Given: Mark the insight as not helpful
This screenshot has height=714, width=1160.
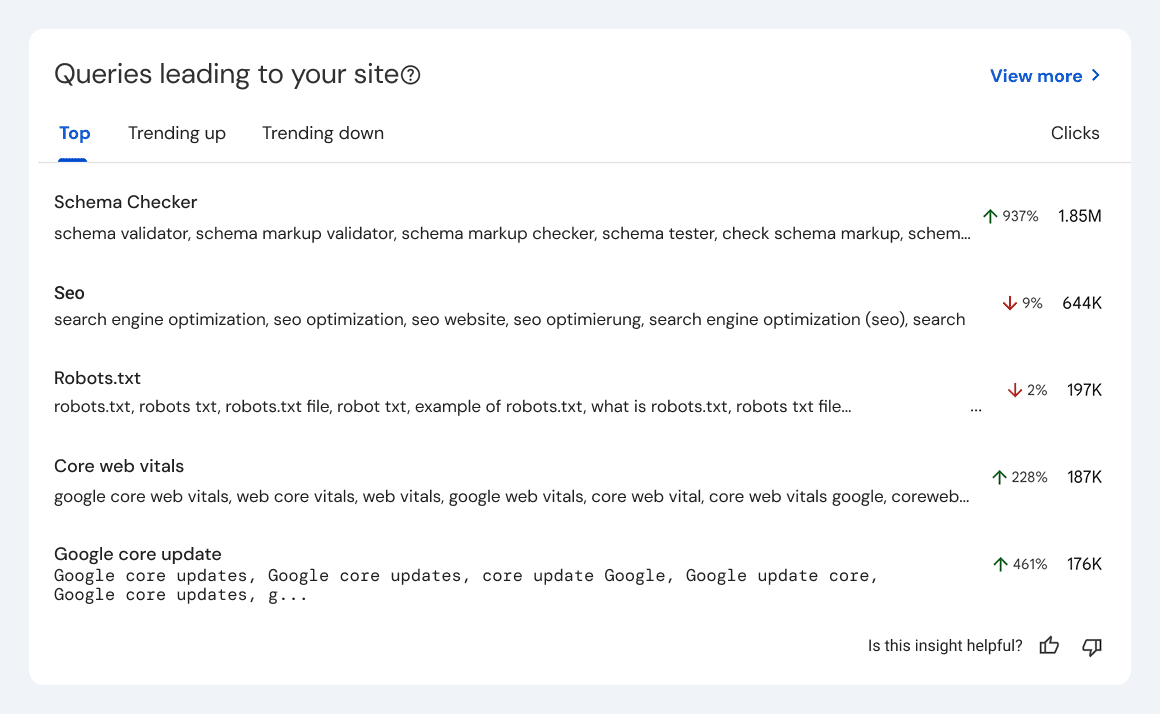Looking at the screenshot, I should pos(1091,647).
